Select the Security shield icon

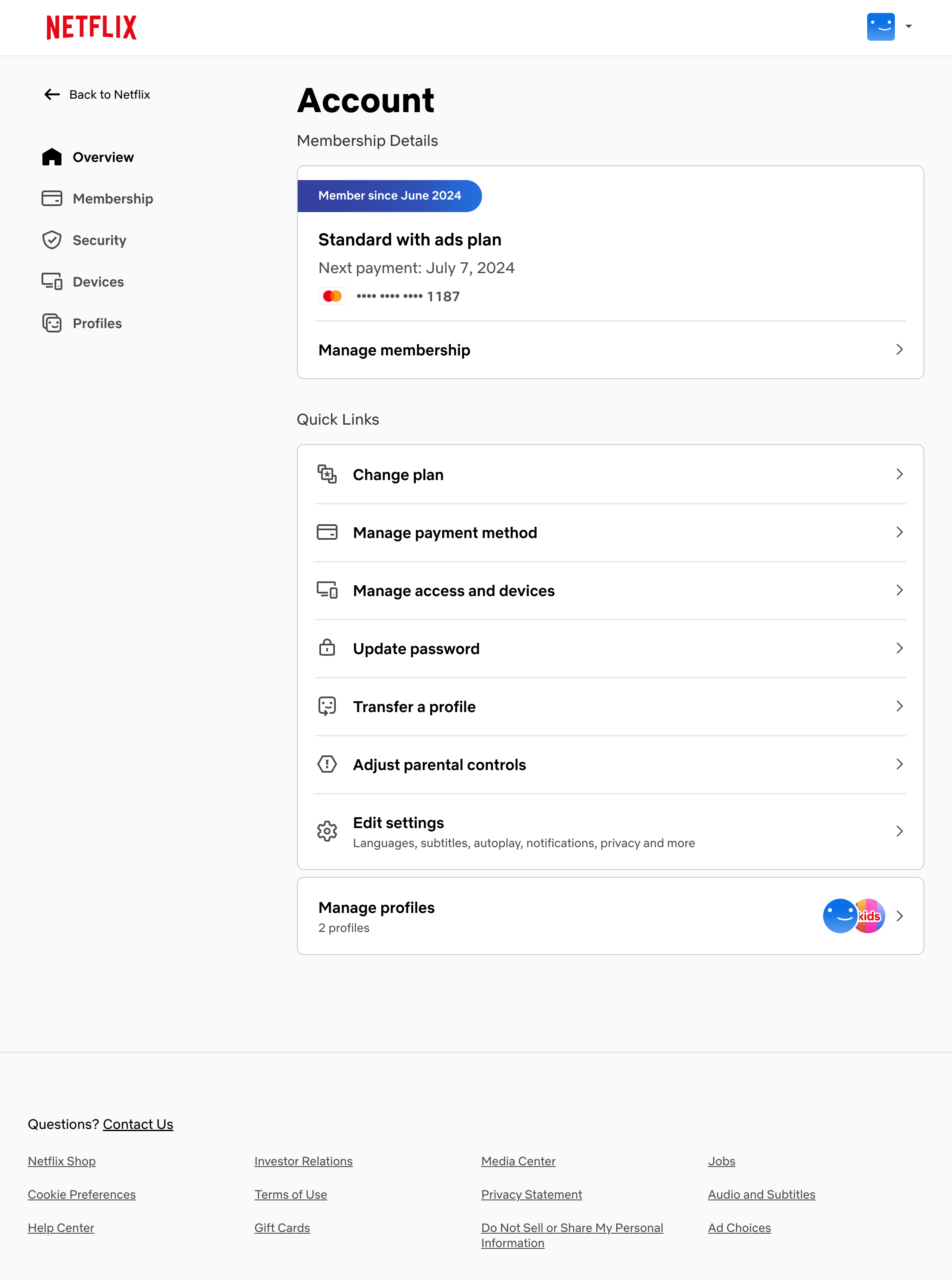click(52, 240)
